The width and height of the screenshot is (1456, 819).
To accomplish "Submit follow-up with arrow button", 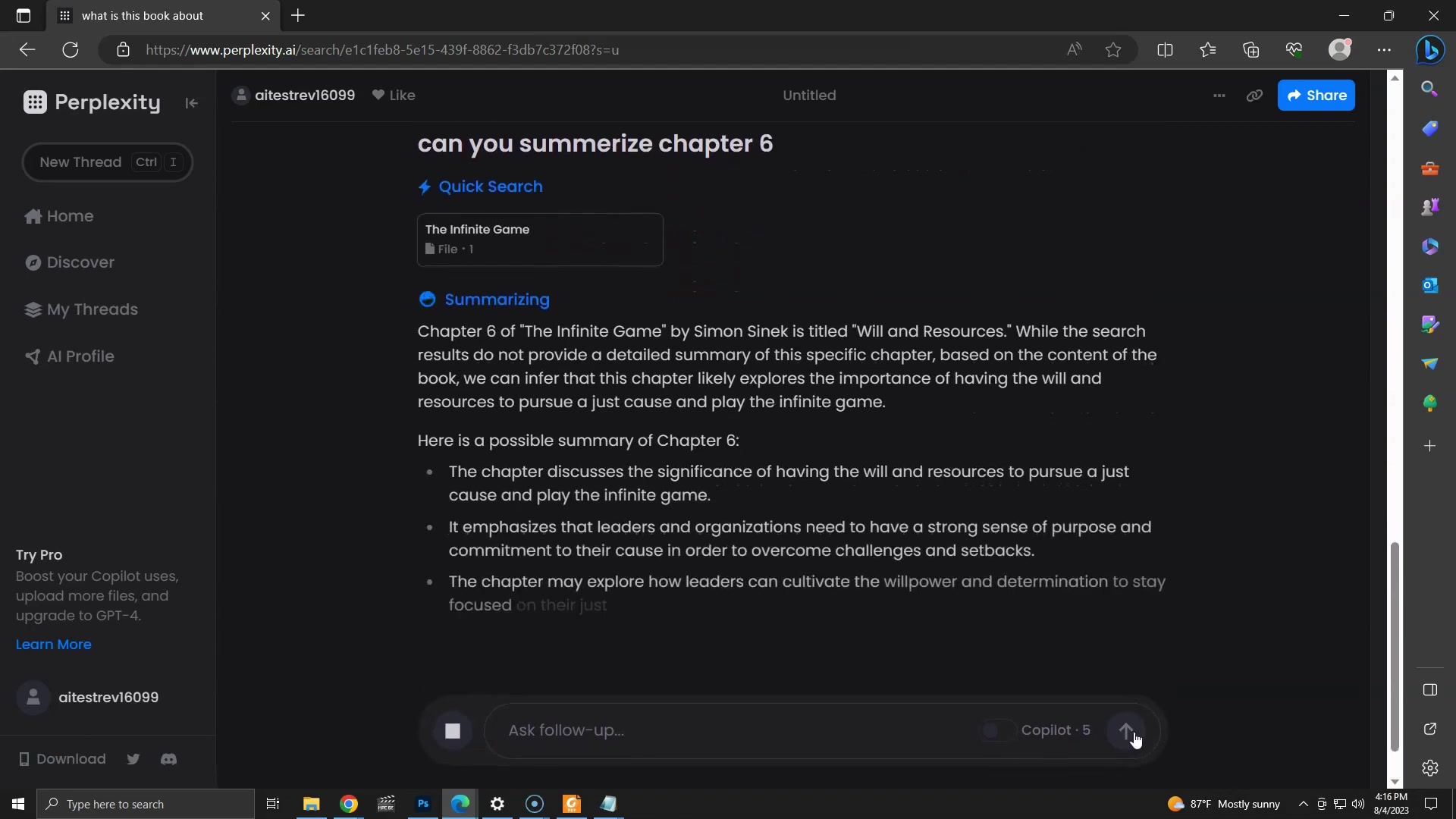I will click(x=1127, y=731).
